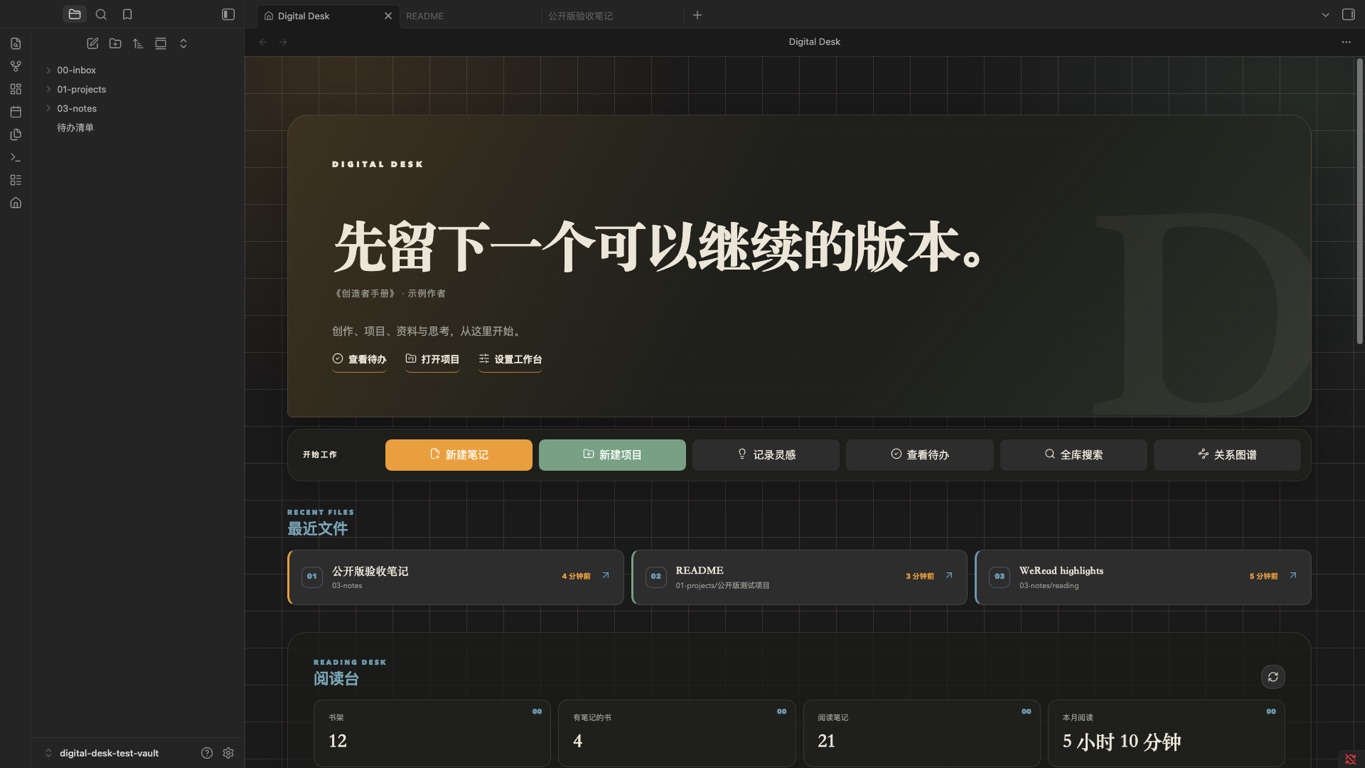Open the 书架 stat card showing 12
The image size is (1365, 768).
pos(432,733)
